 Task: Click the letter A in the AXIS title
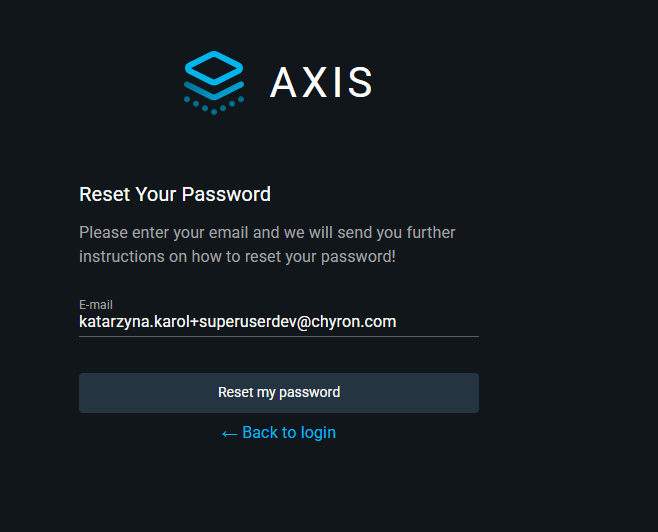point(284,83)
